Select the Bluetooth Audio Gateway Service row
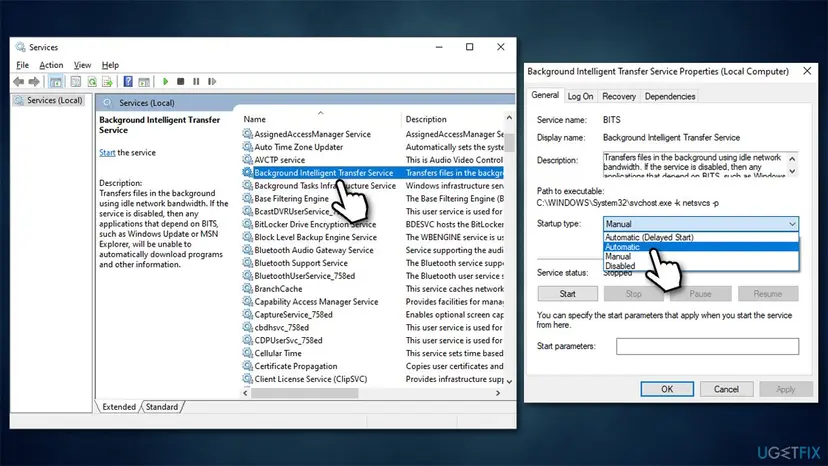The height and width of the screenshot is (466, 828). point(373,250)
